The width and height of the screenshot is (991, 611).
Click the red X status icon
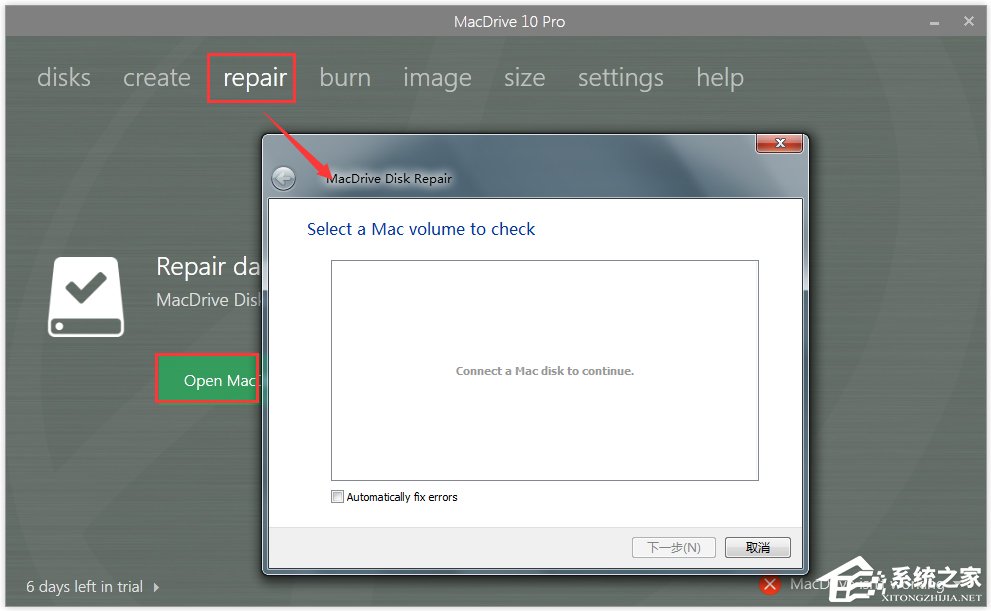770,585
